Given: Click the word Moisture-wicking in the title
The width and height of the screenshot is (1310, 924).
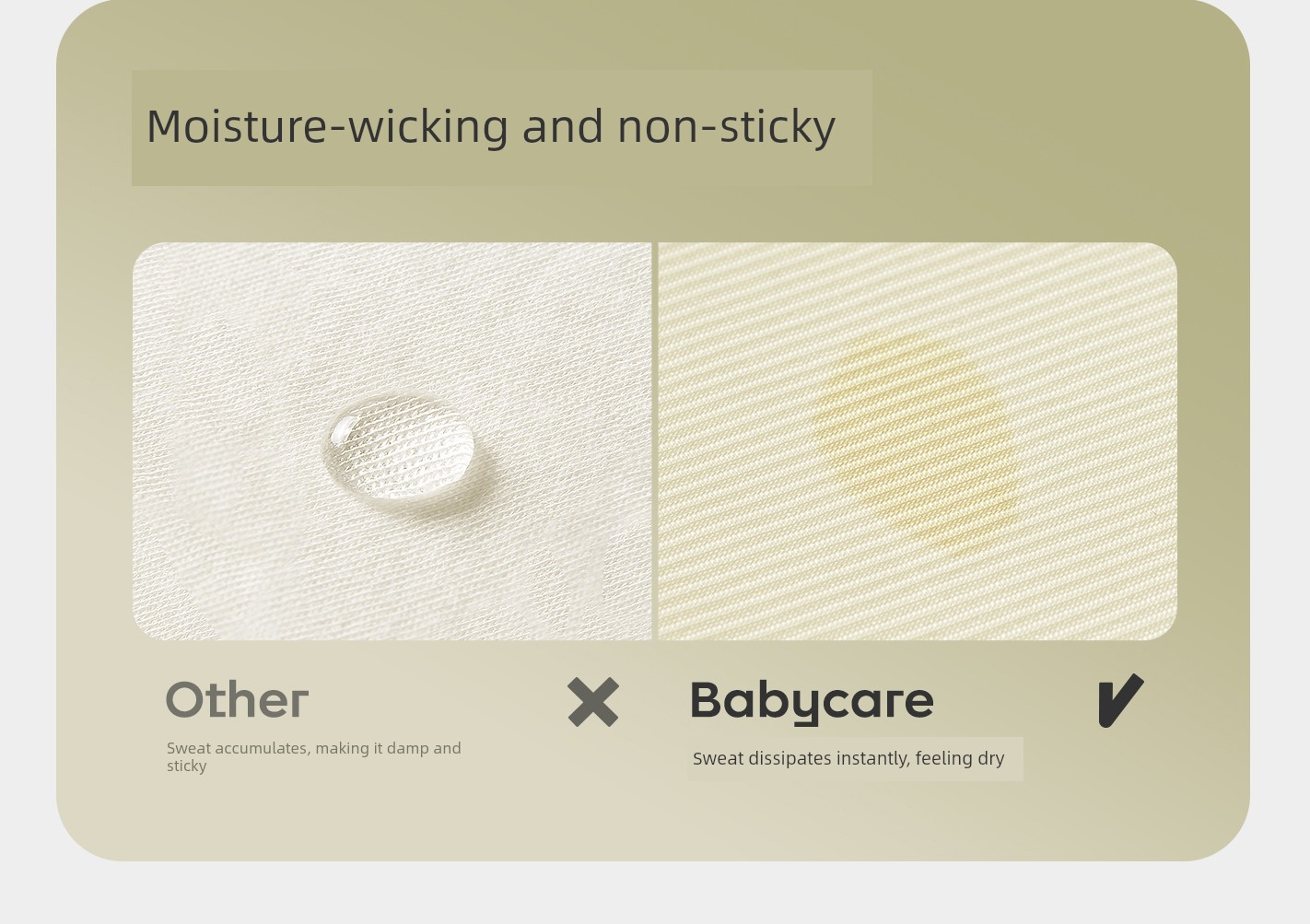Looking at the screenshot, I should (x=327, y=126).
